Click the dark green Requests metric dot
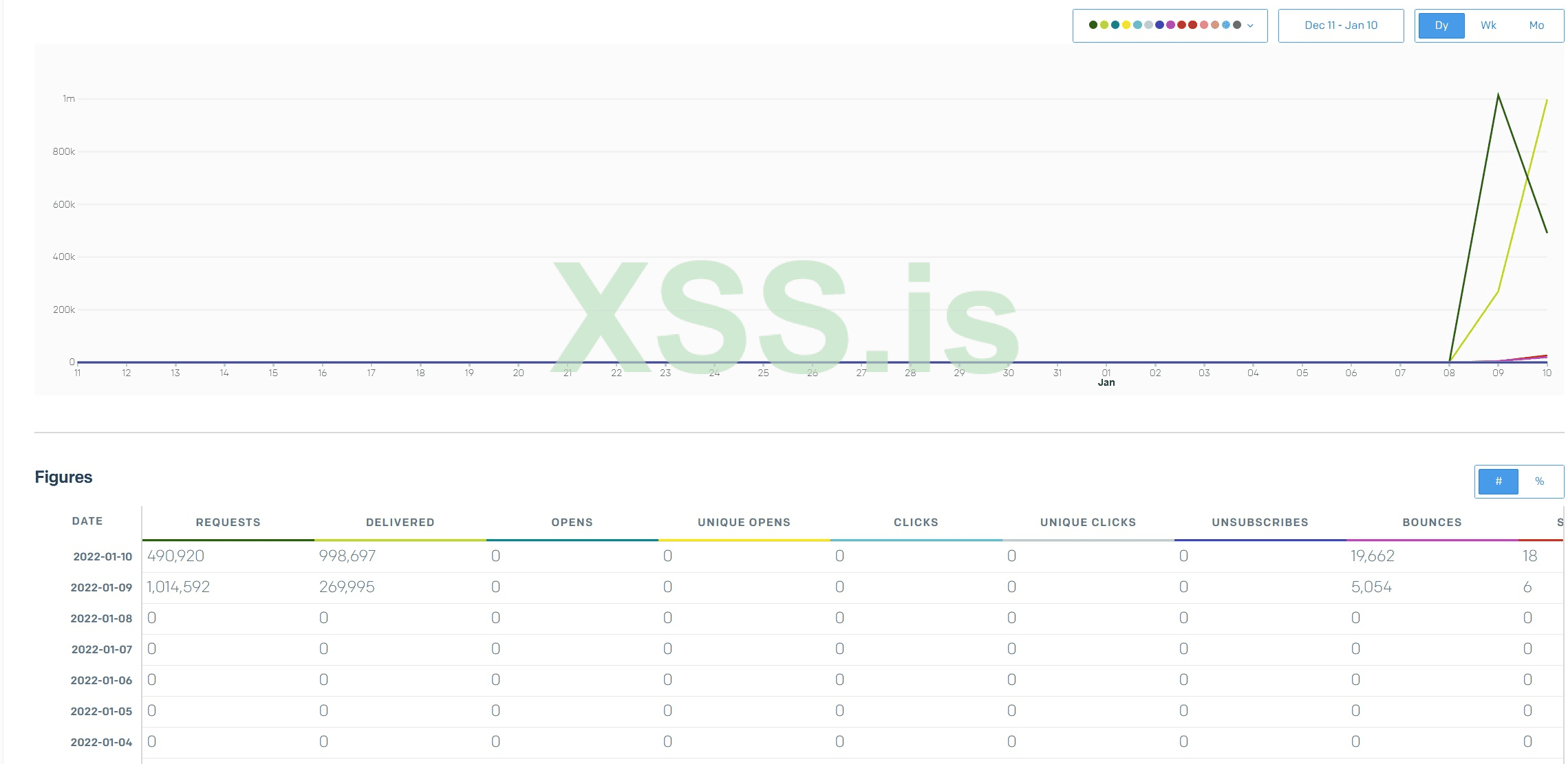The image size is (1568, 764). click(1093, 25)
